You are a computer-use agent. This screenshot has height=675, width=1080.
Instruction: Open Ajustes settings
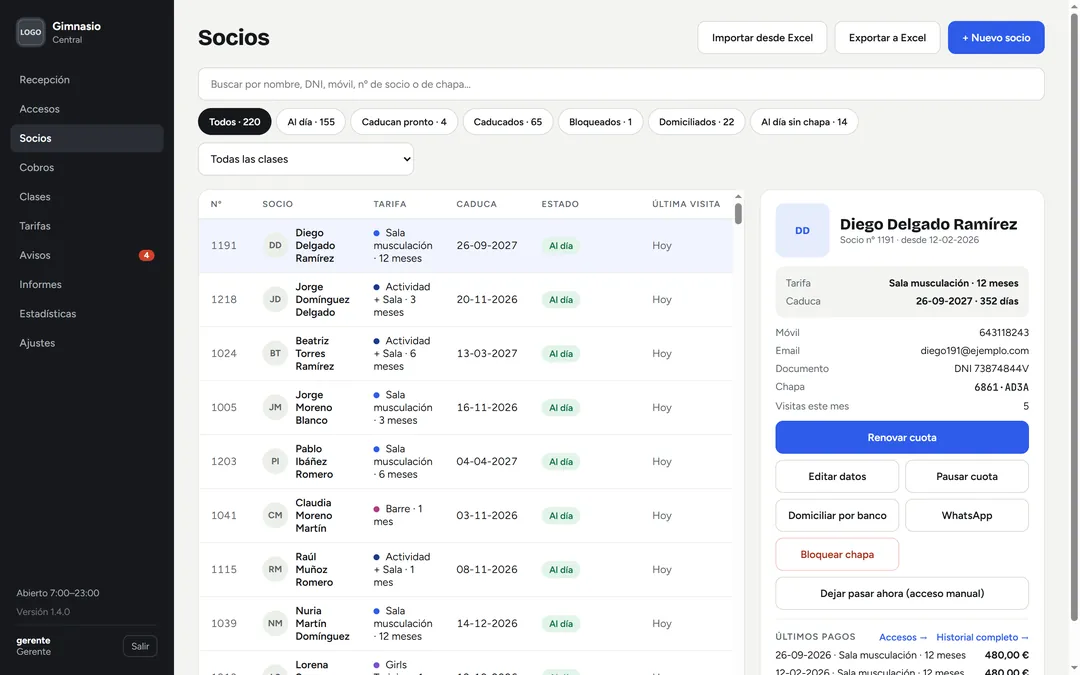point(87,343)
